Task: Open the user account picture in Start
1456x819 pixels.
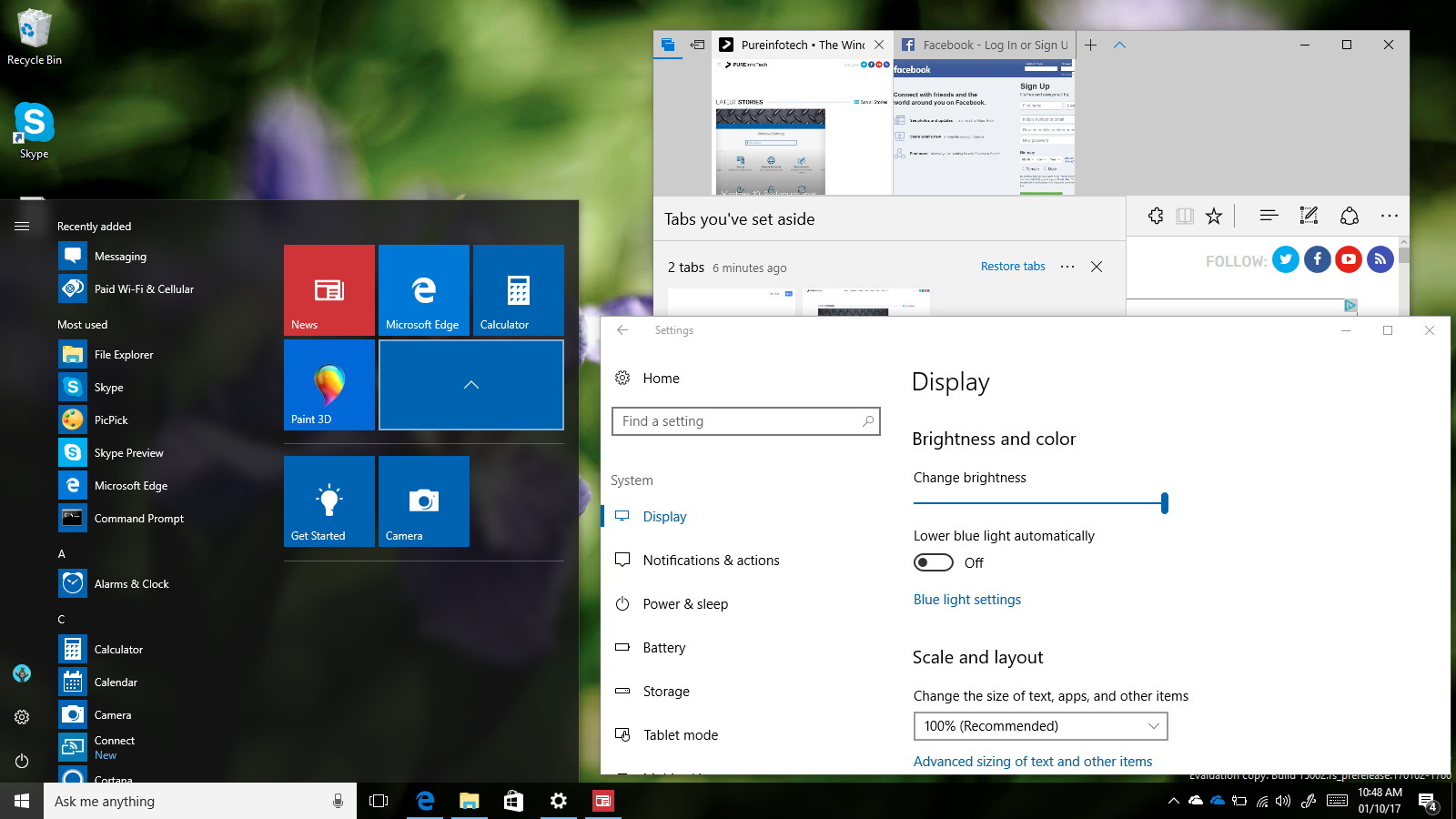Action: point(22,673)
